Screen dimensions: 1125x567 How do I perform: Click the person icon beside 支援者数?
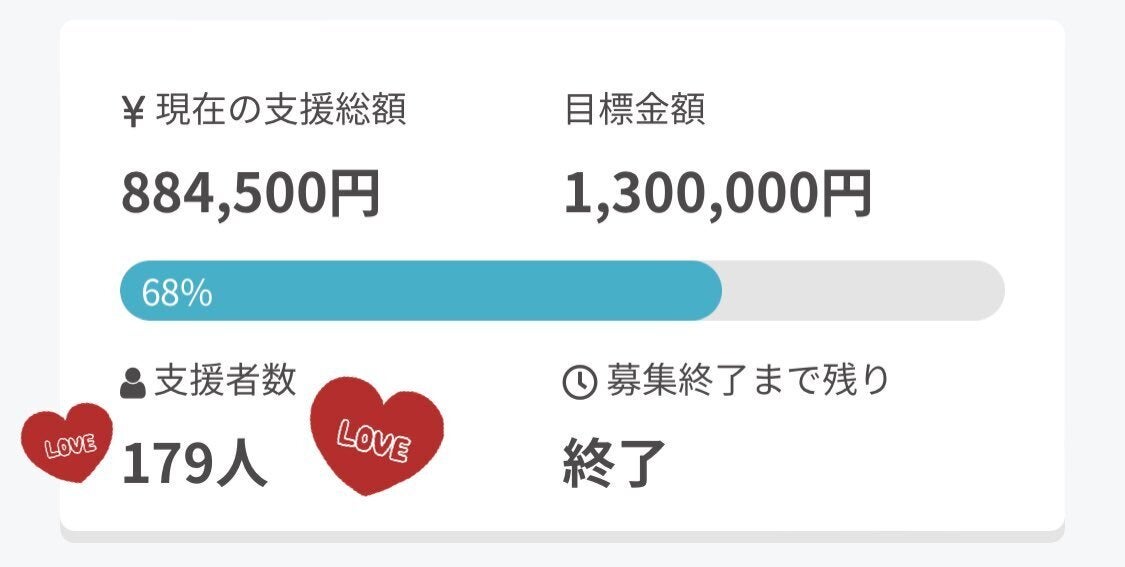click(133, 384)
